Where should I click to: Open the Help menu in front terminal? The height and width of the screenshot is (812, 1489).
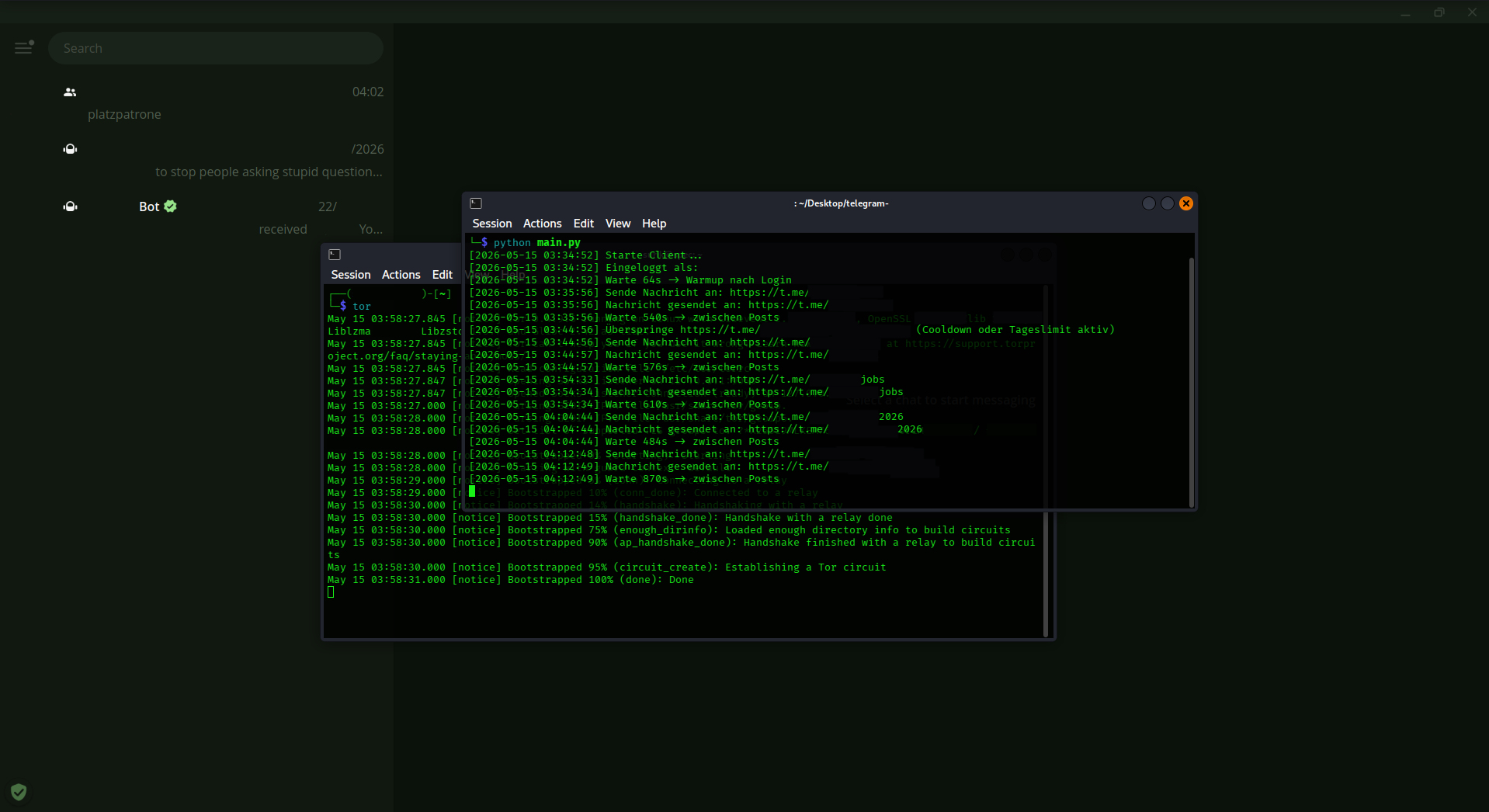click(654, 224)
